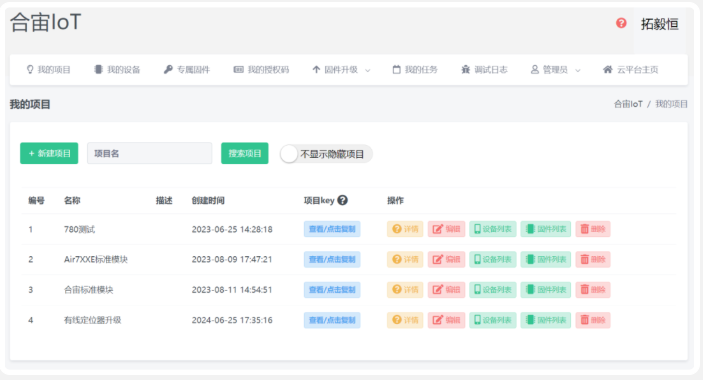Click the red help question icon
Screen dimensions: 703x380
pos(621,23)
